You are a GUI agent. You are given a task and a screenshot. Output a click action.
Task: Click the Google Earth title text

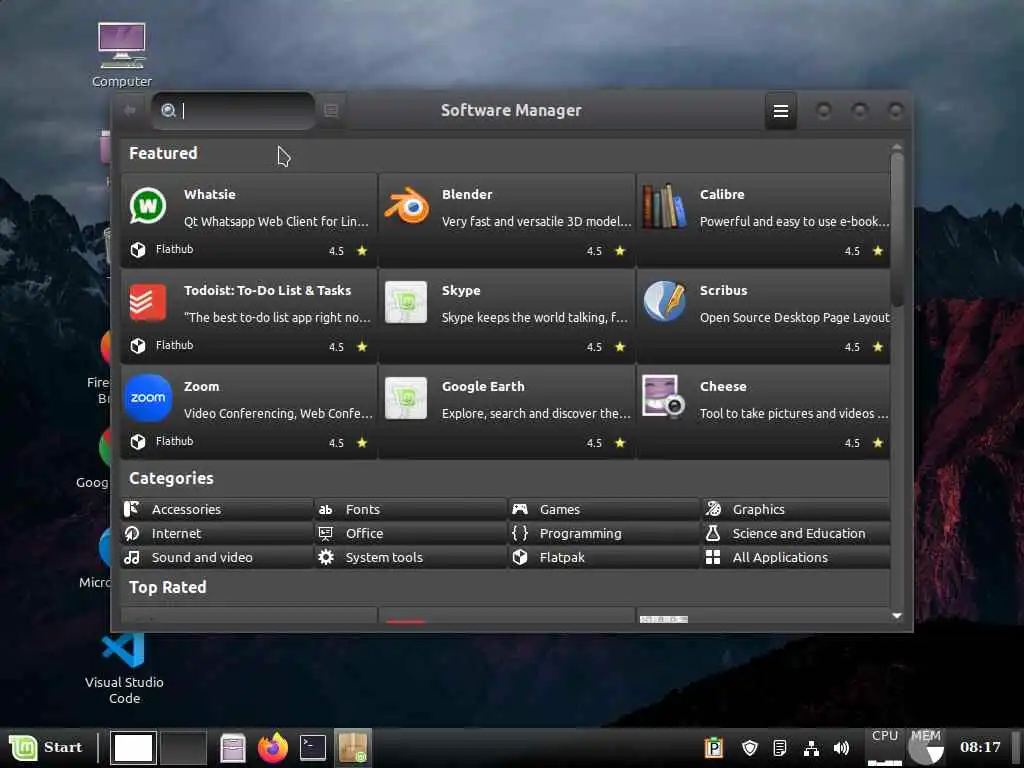click(x=483, y=386)
